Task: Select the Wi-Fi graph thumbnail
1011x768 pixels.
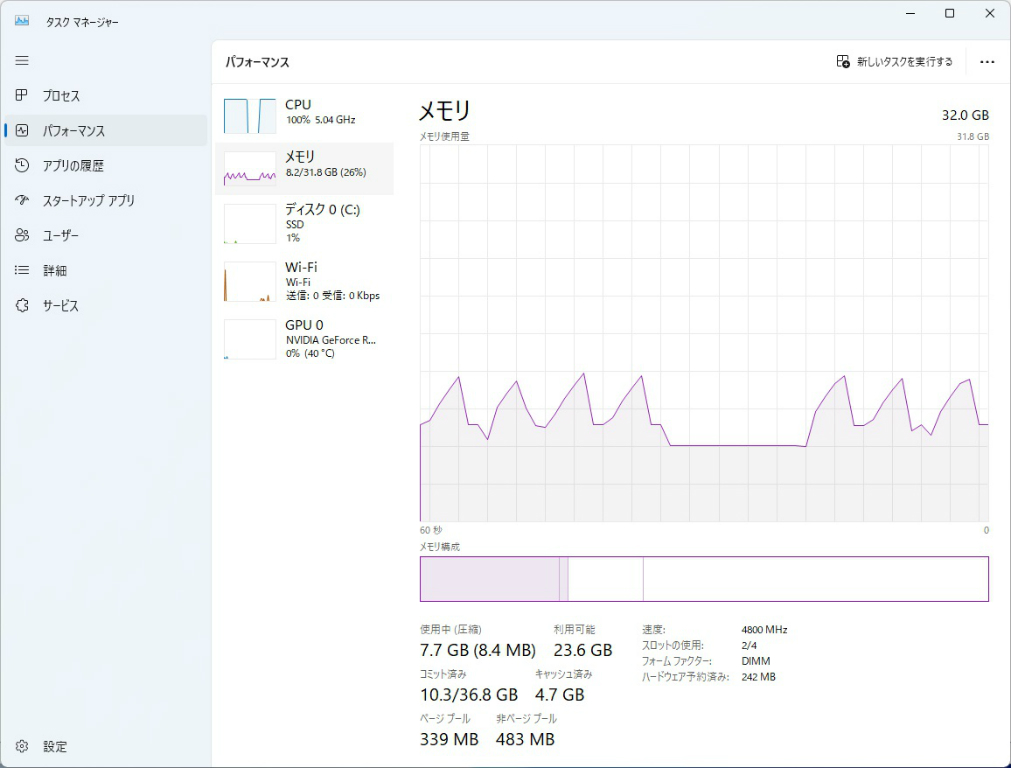Action: click(250, 281)
